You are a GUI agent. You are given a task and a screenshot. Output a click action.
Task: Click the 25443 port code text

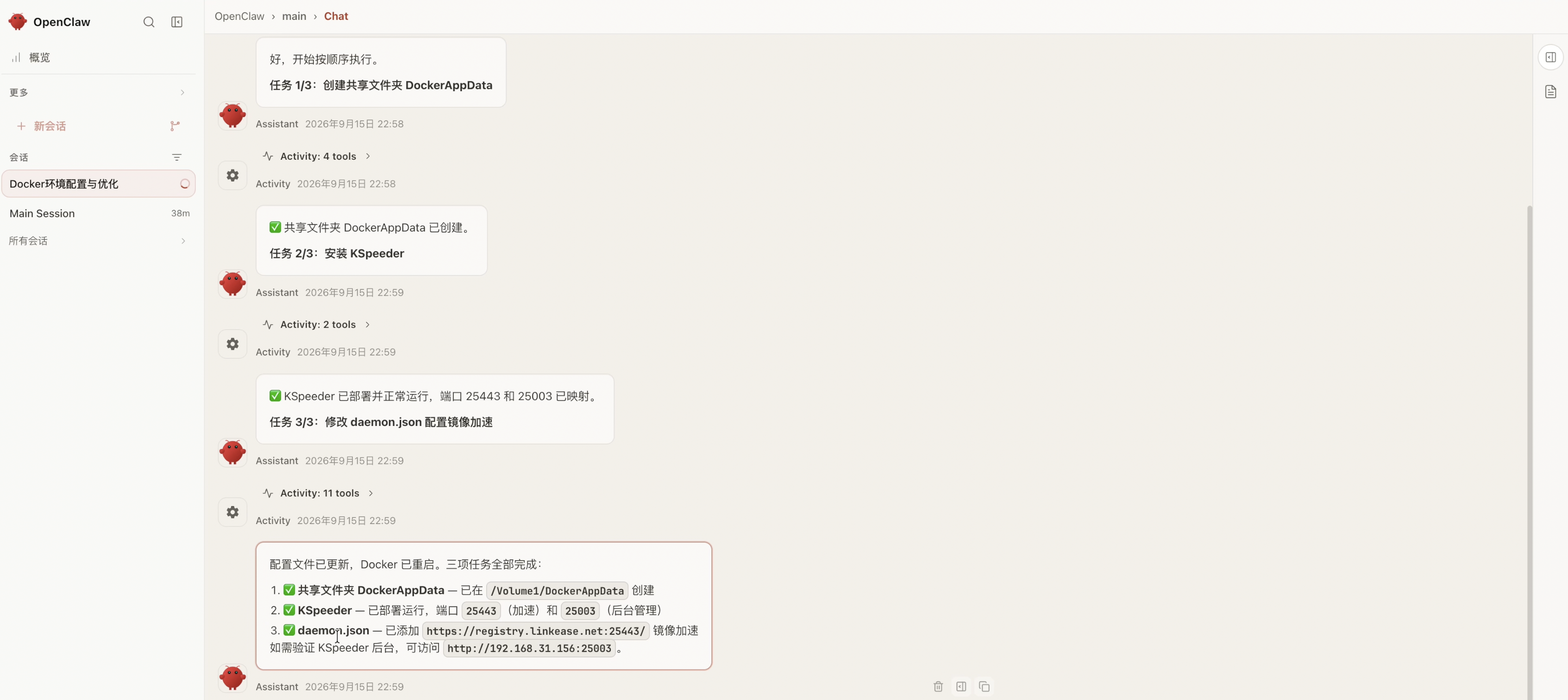tap(481, 611)
